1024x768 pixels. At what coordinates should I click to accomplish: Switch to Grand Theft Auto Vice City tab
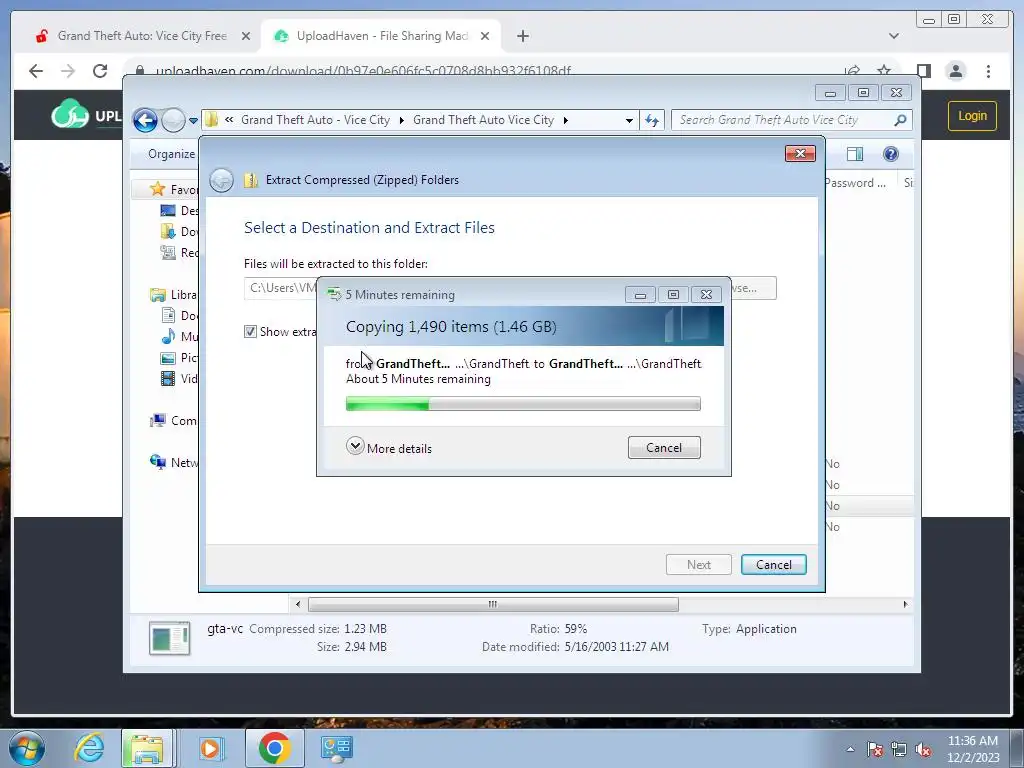(142, 36)
